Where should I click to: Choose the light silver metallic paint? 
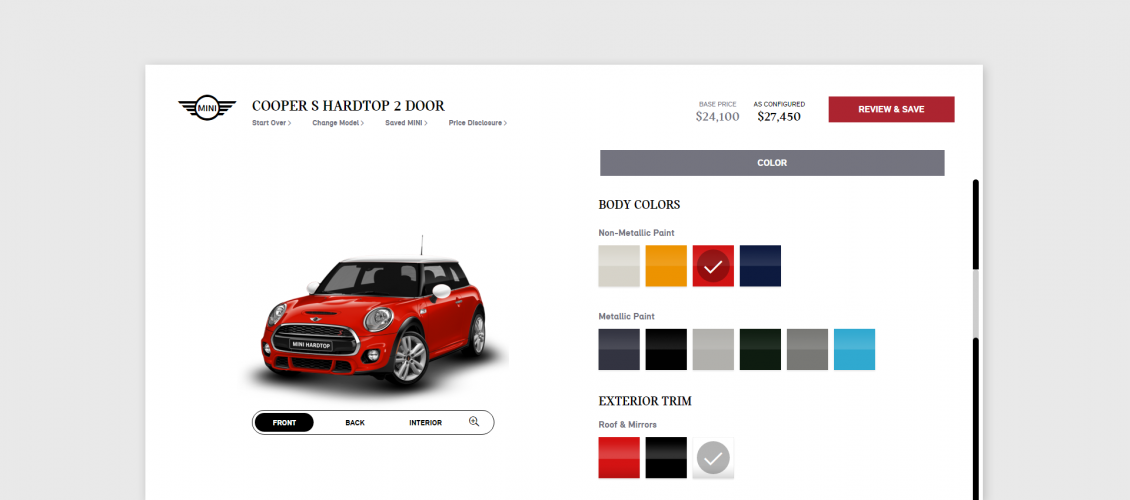coord(713,349)
